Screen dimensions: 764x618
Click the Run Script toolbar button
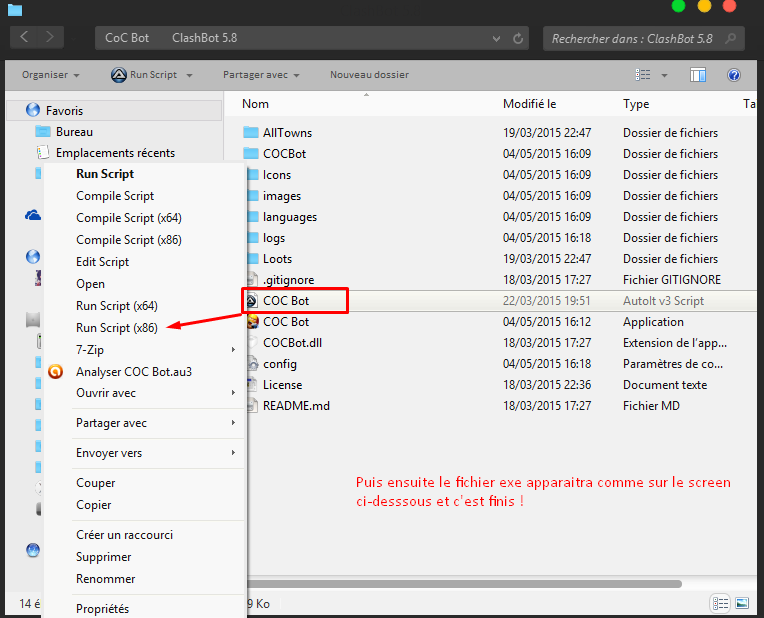click(144, 75)
